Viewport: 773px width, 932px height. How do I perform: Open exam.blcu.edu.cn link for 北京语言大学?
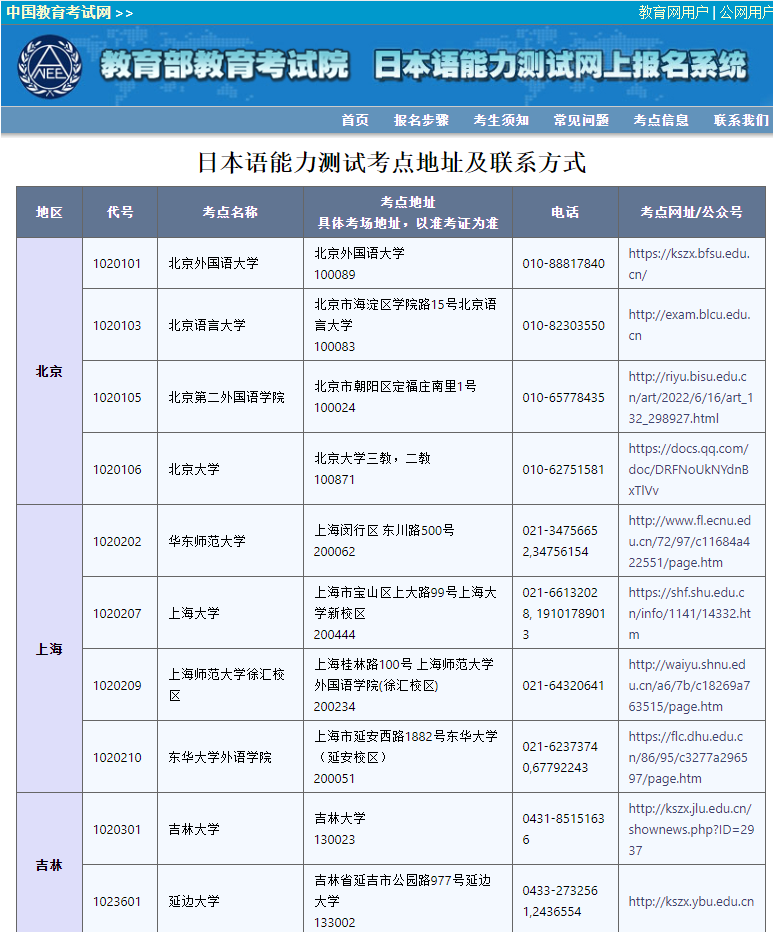689,325
